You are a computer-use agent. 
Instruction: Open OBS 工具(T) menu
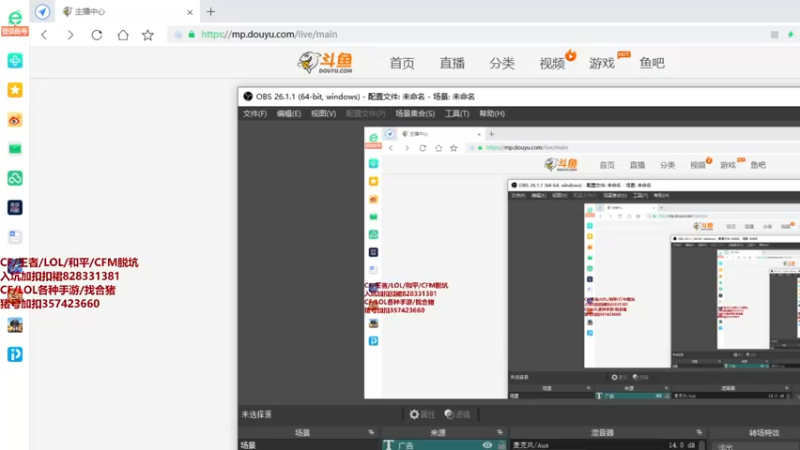(x=457, y=114)
